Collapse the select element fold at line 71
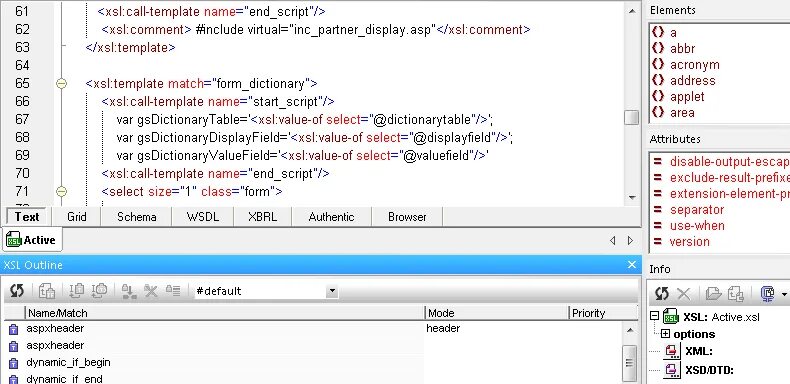This screenshot has height=384, width=790. click(61, 191)
